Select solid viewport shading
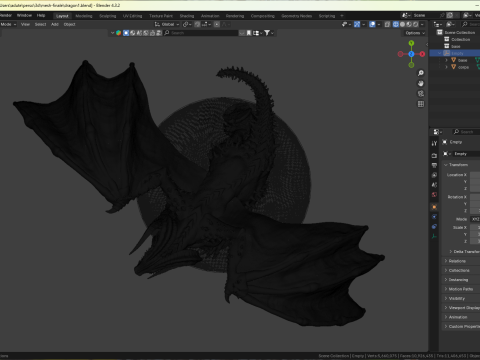Viewport: 480px width, 360px height. coord(402,24)
